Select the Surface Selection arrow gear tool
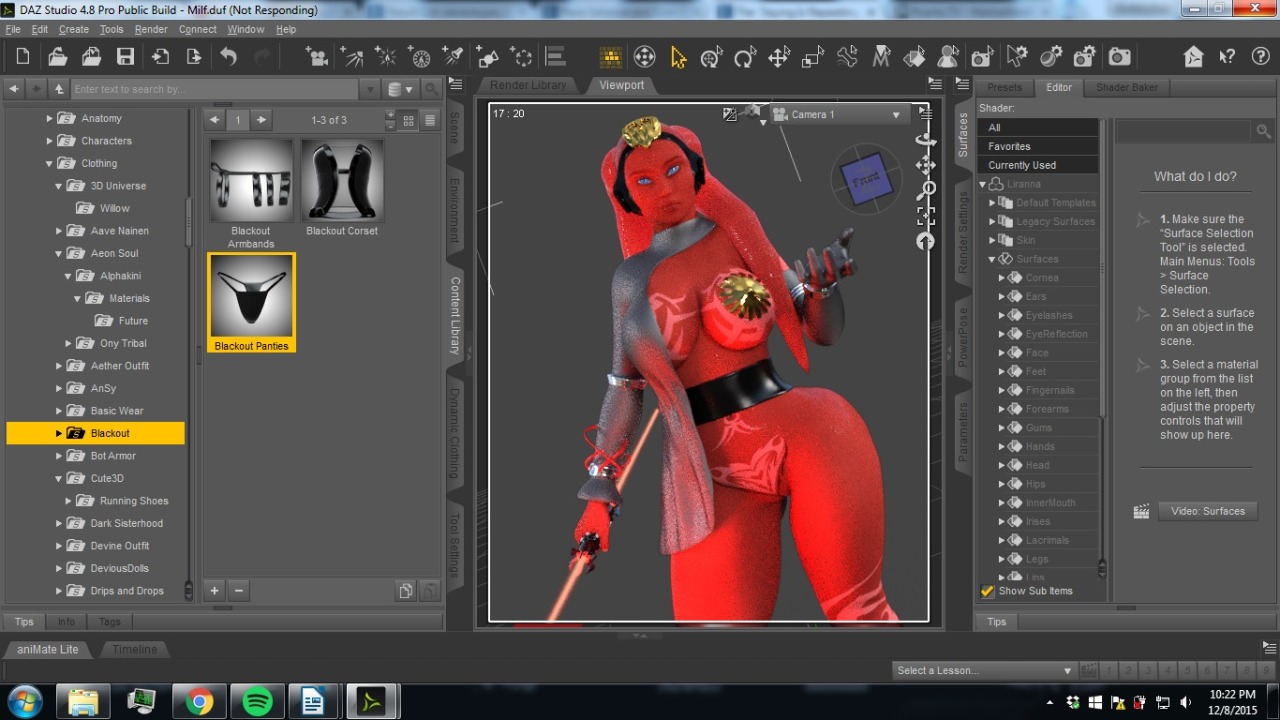This screenshot has width=1280, height=720. 1017,57
